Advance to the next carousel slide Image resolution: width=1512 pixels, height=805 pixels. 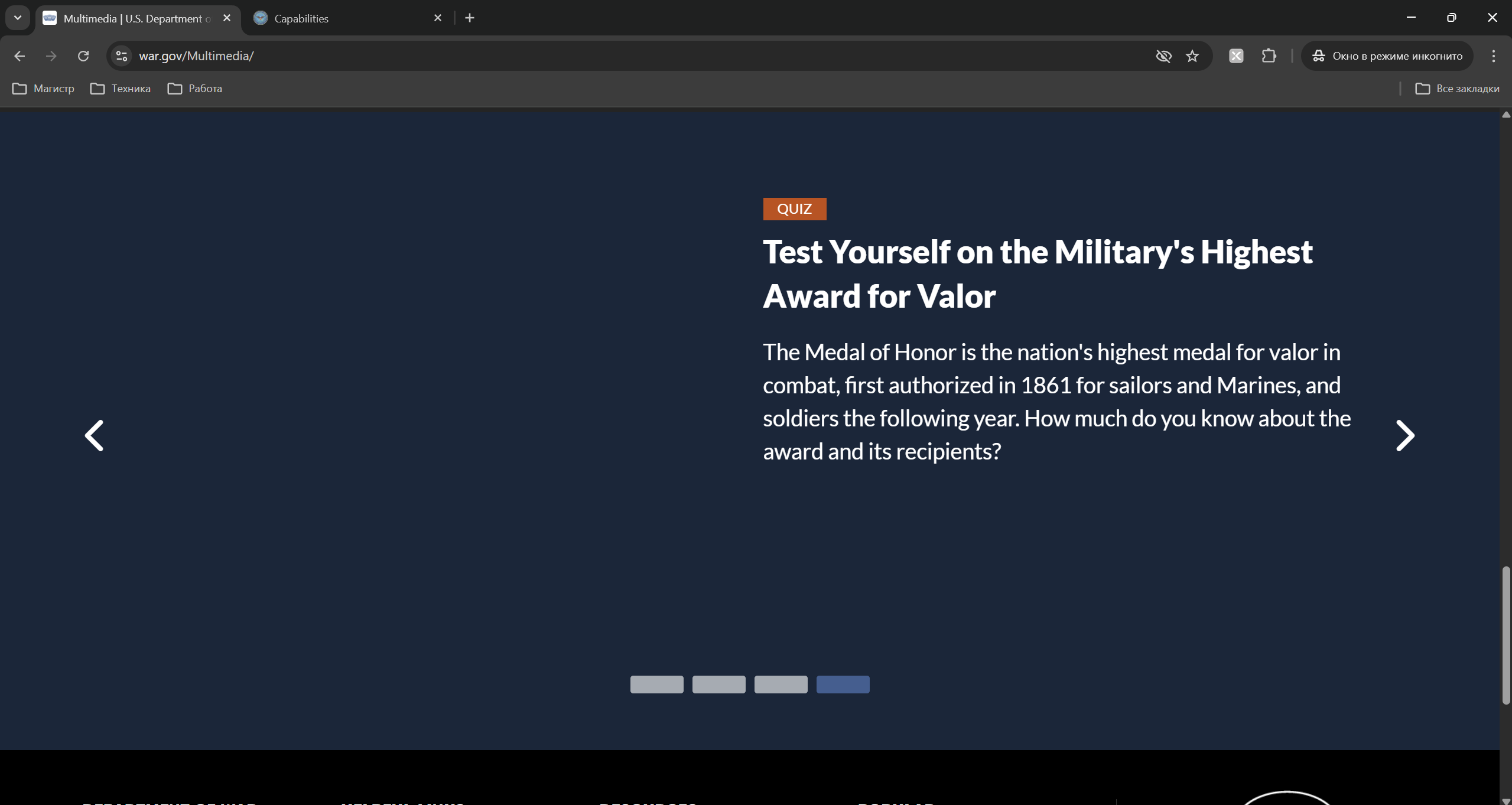(1404, 436)
